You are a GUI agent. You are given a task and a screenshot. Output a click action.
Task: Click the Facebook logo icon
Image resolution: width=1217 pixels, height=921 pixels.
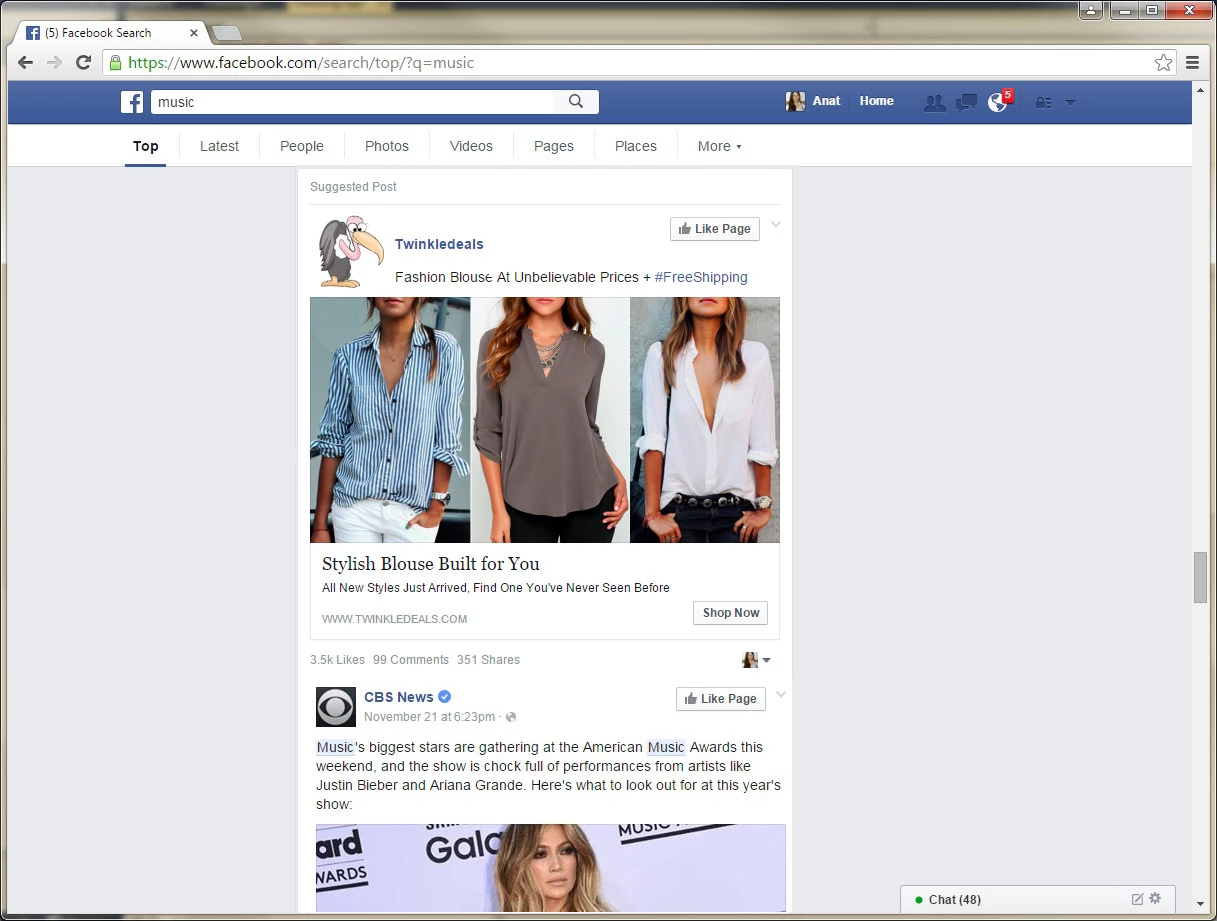tap(132, 102)
